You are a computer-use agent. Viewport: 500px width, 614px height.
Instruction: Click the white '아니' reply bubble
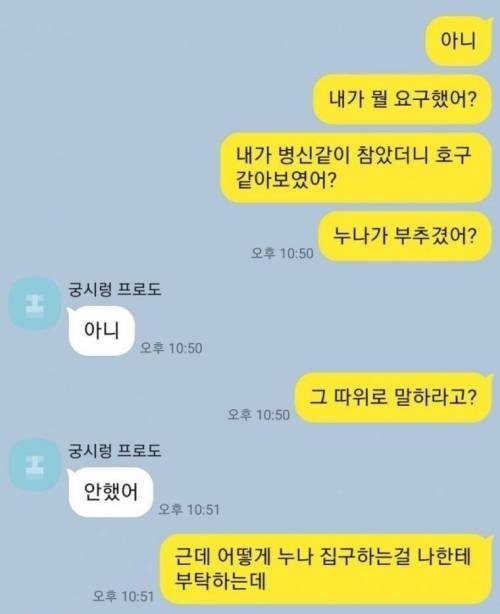point(101,331)
